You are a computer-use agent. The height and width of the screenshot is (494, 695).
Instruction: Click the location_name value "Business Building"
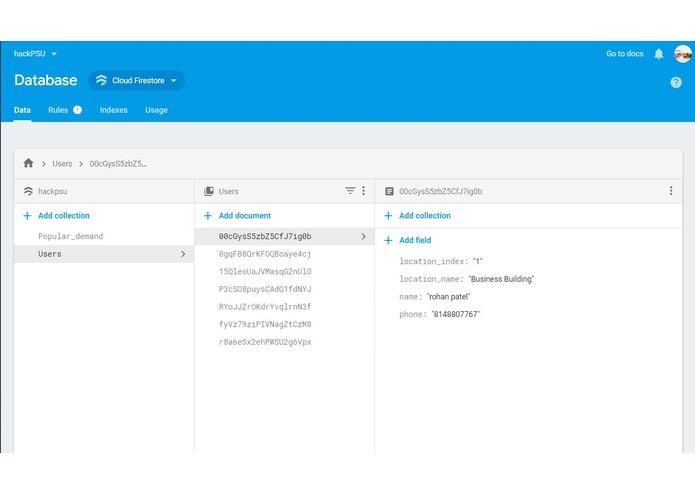501,279
